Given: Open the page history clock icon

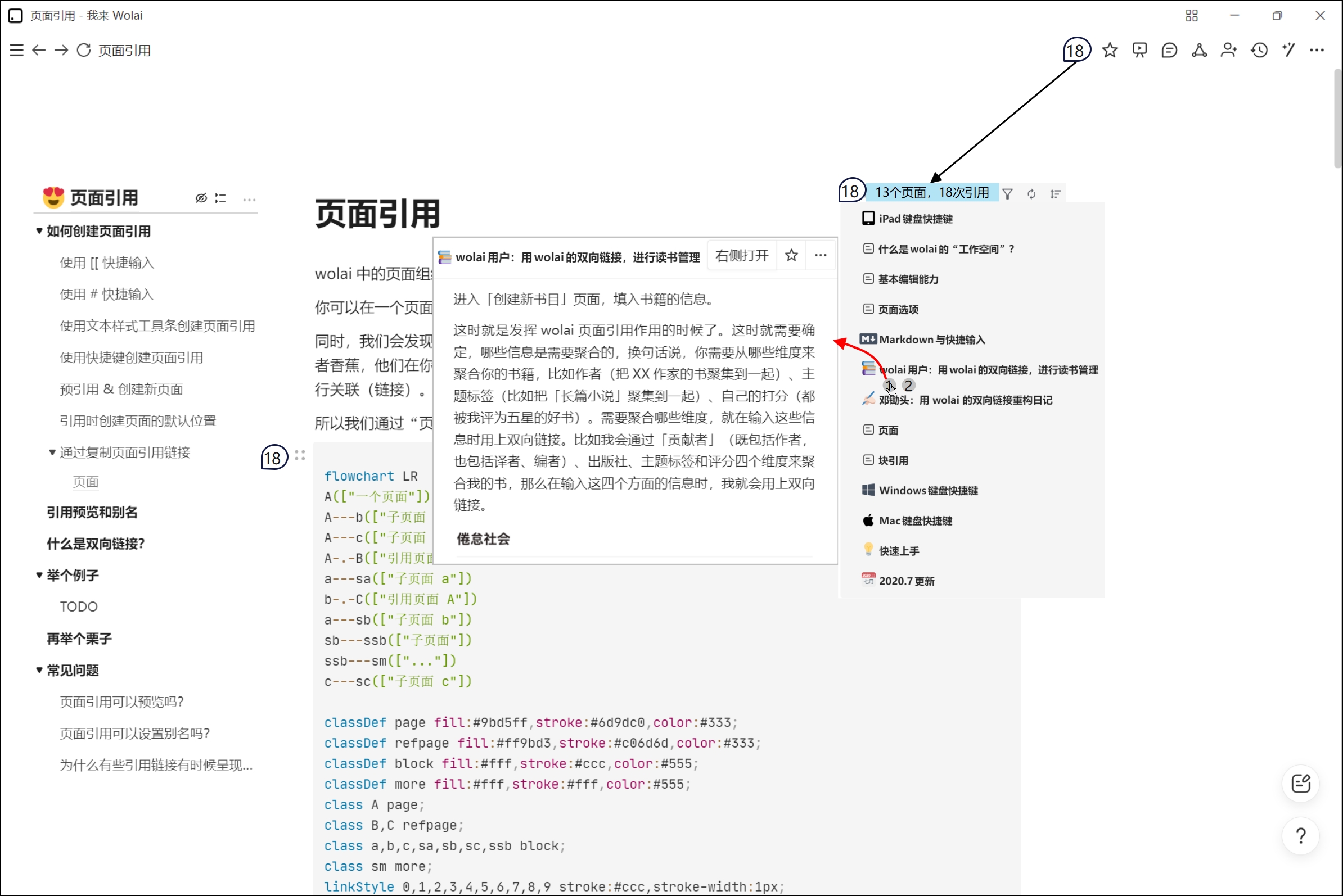Looking at the screenshot, I should click(1259, 50).
